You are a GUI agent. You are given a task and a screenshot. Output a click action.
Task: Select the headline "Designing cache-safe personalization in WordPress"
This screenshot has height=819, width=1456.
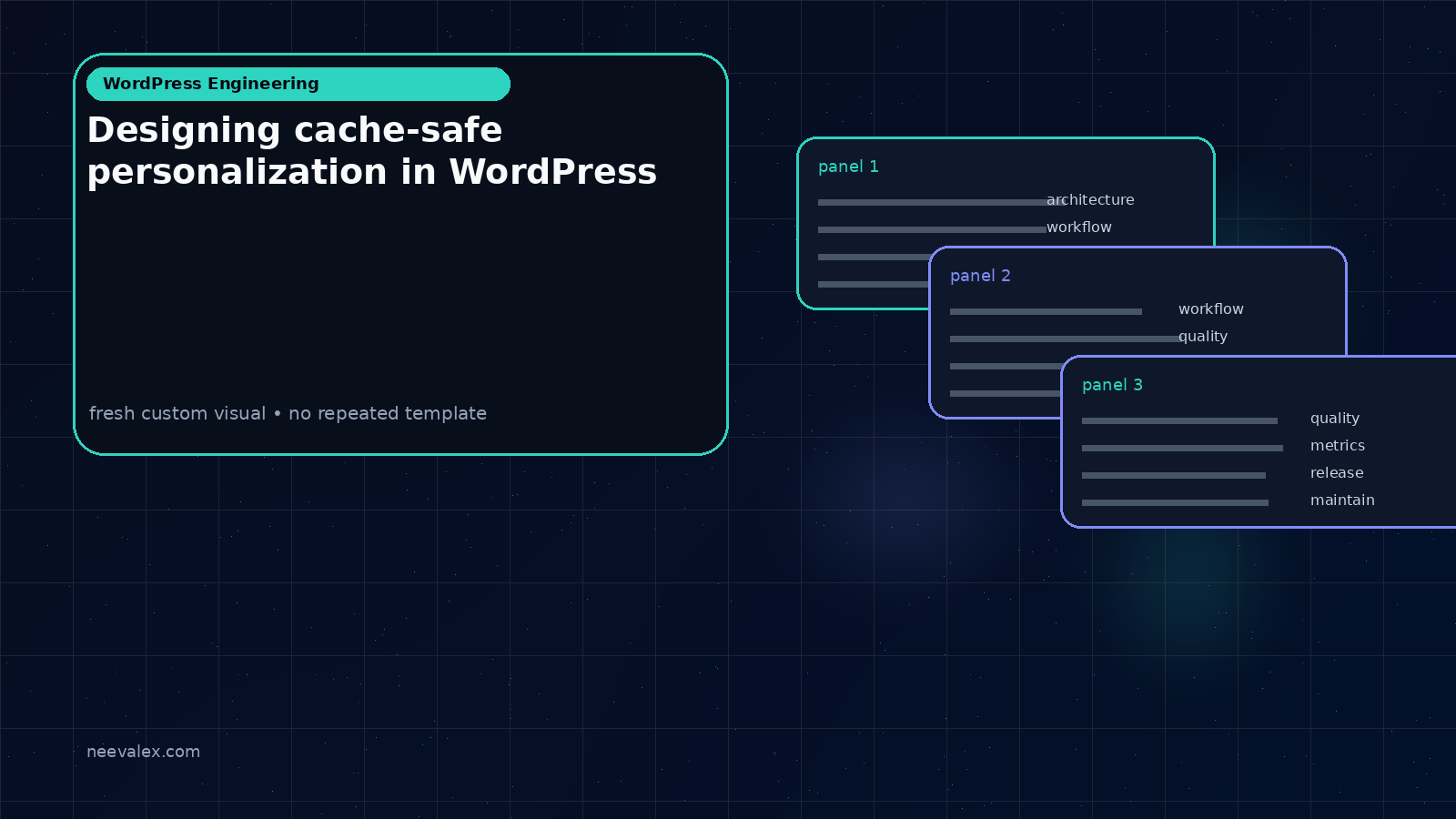pos(372,151)
